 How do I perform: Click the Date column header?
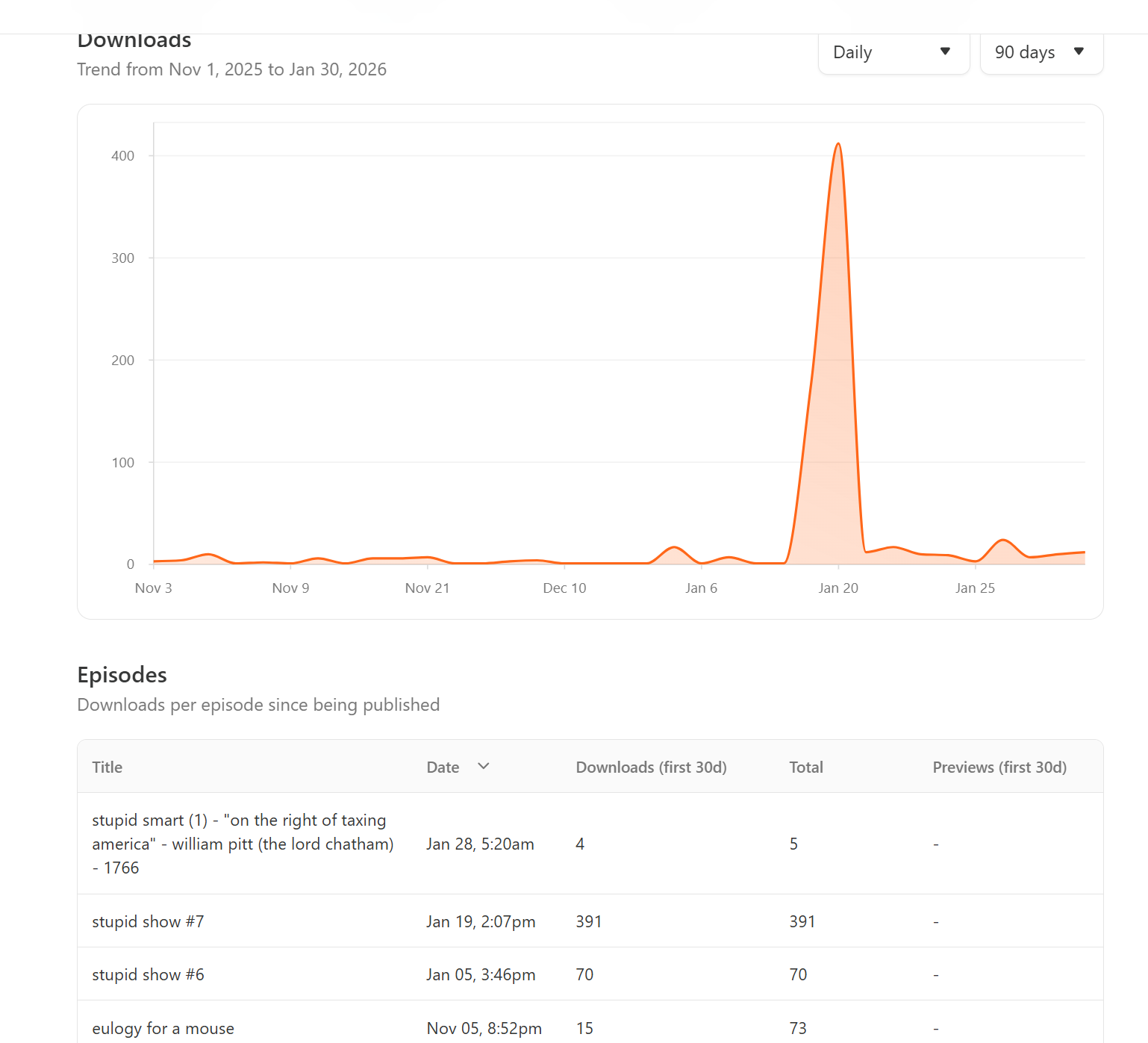tap(443, 768)
